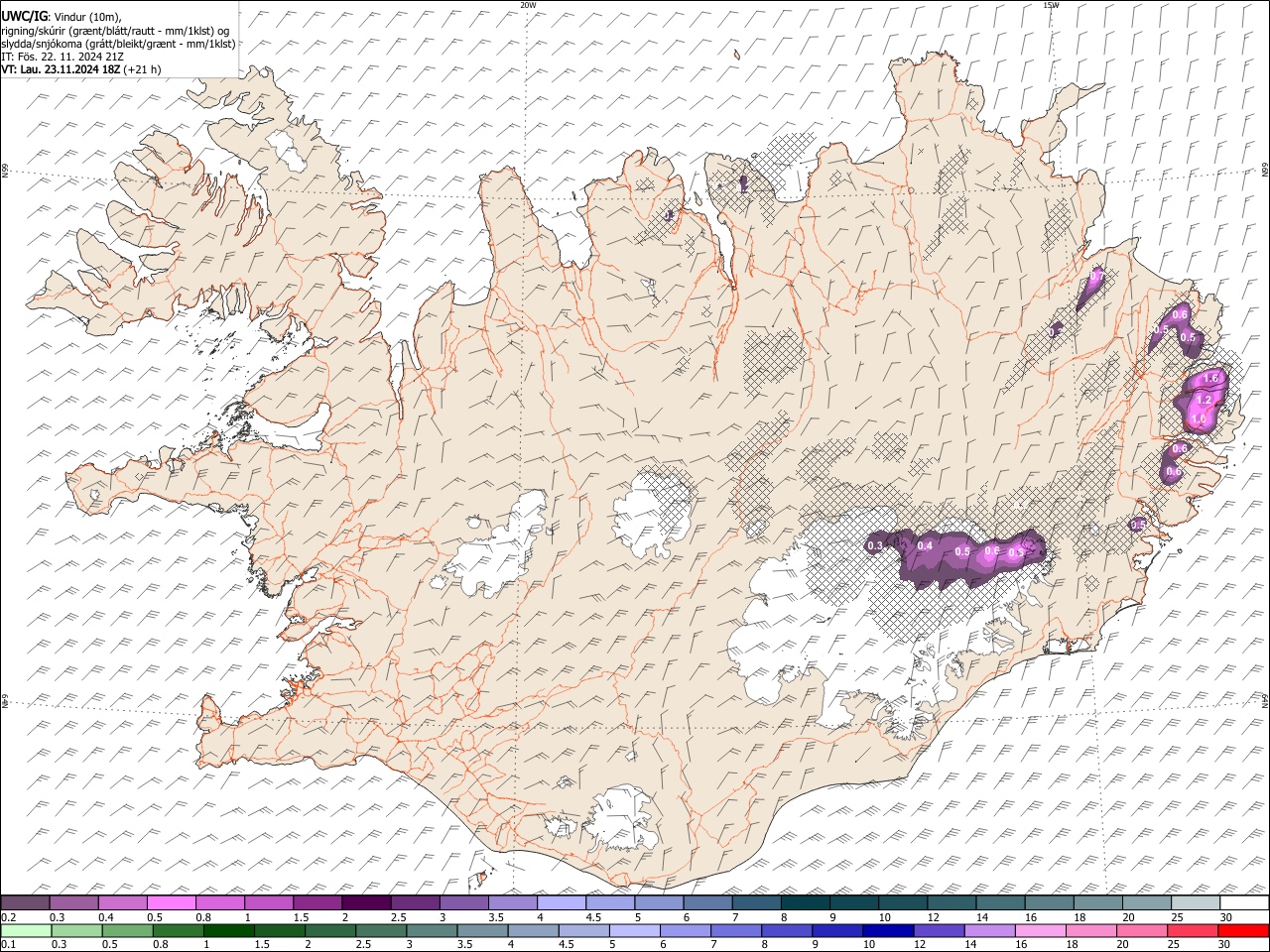Click the 'VT: Lau. 23.11.2024 18Z' valid time
Screen dimensions: 1270x952
pos(62,69)
